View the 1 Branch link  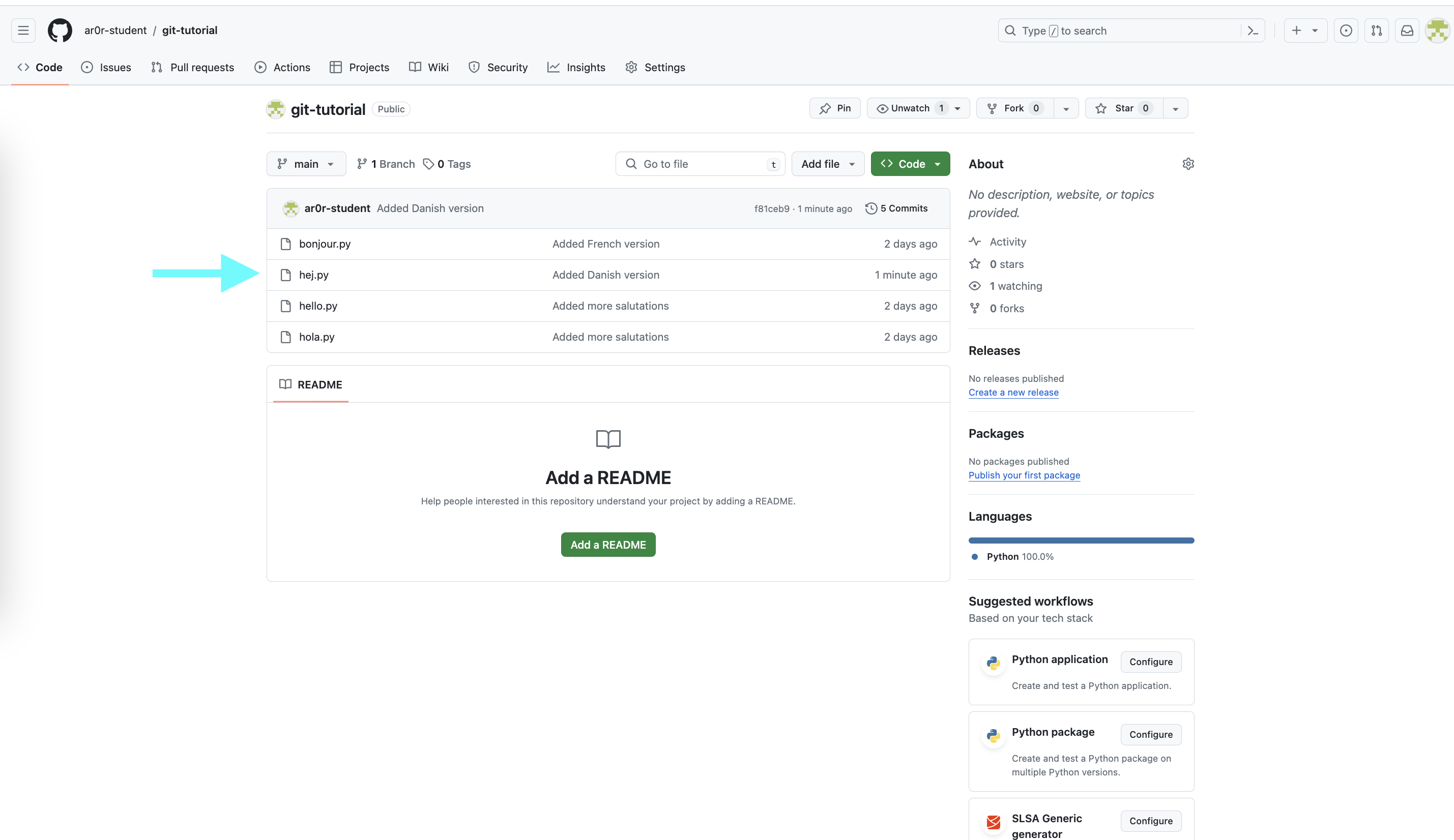point(386,164)
